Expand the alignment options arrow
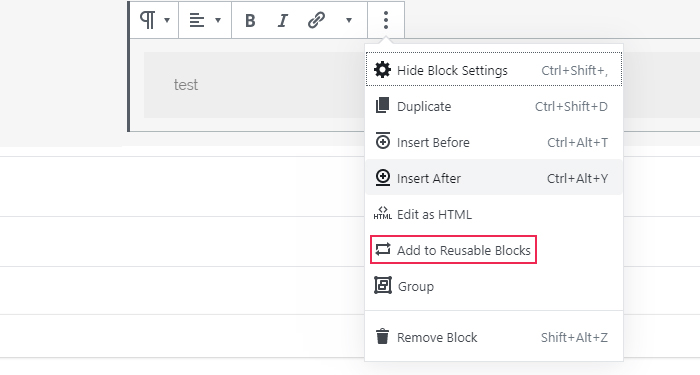The image size is (700, 375). pos(218,20)
